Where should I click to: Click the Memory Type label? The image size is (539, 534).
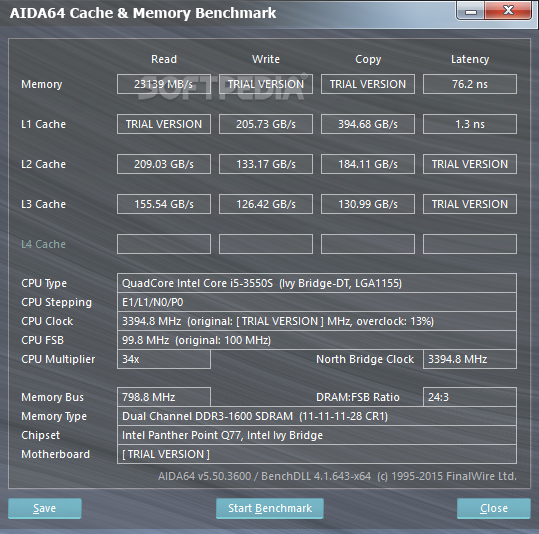(54, 416)
